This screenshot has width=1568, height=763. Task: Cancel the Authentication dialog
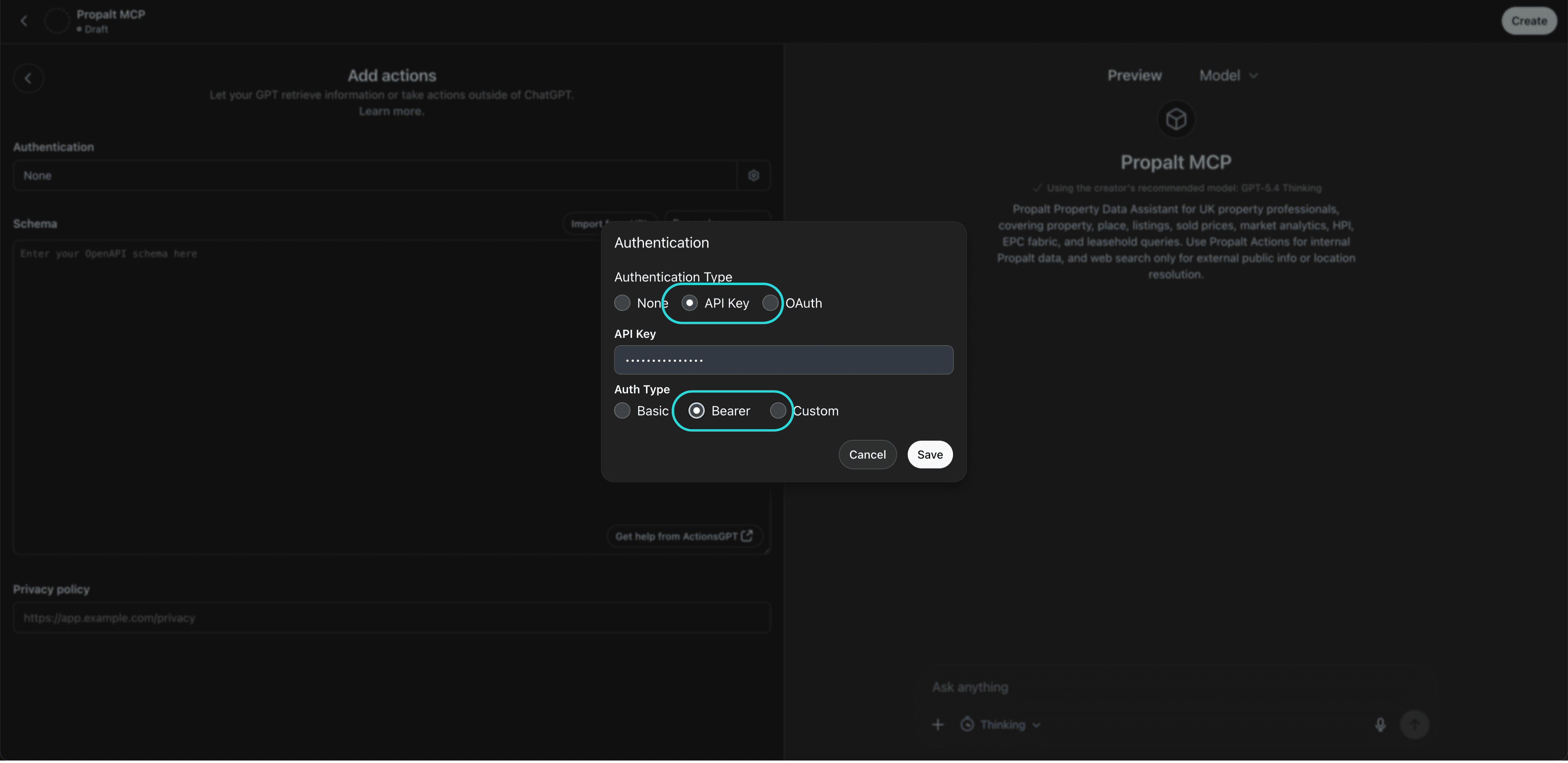(x=867, y=454)
